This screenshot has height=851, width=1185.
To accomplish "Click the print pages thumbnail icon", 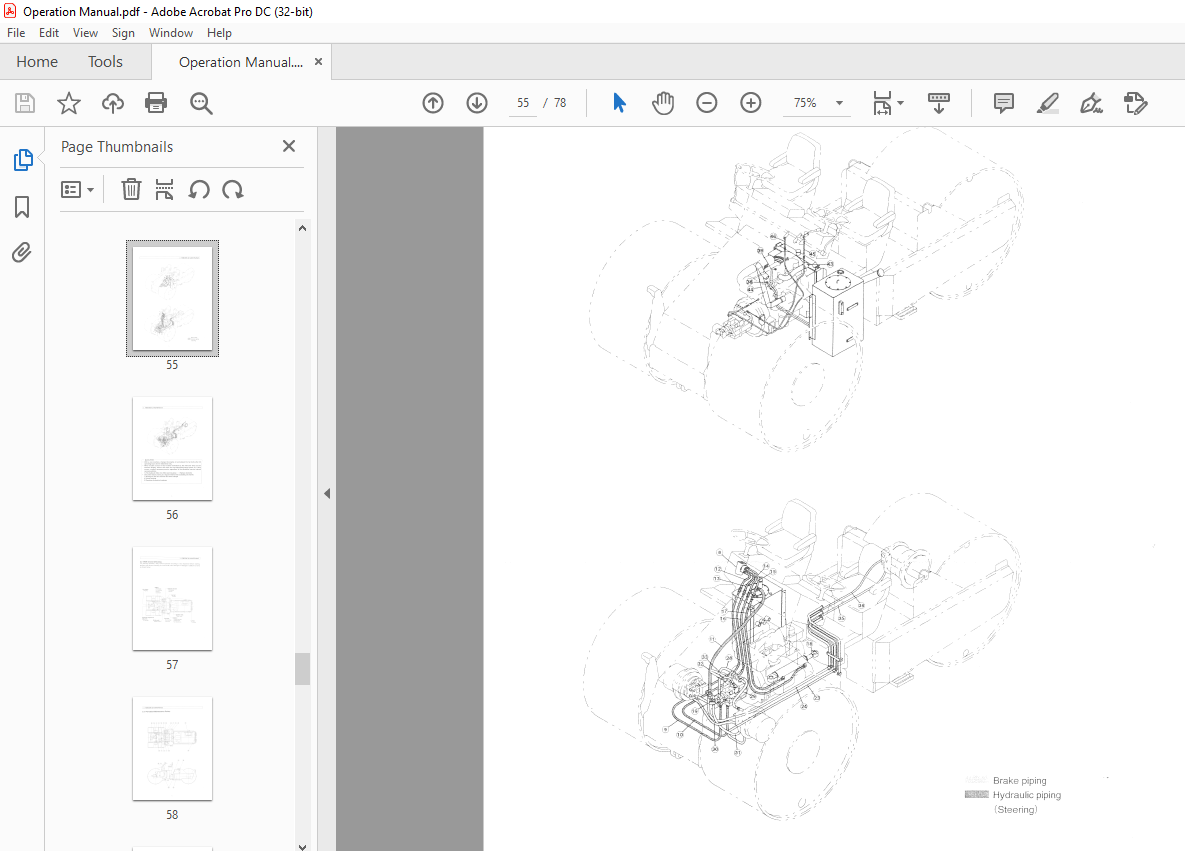I will [x=164, y=189].
